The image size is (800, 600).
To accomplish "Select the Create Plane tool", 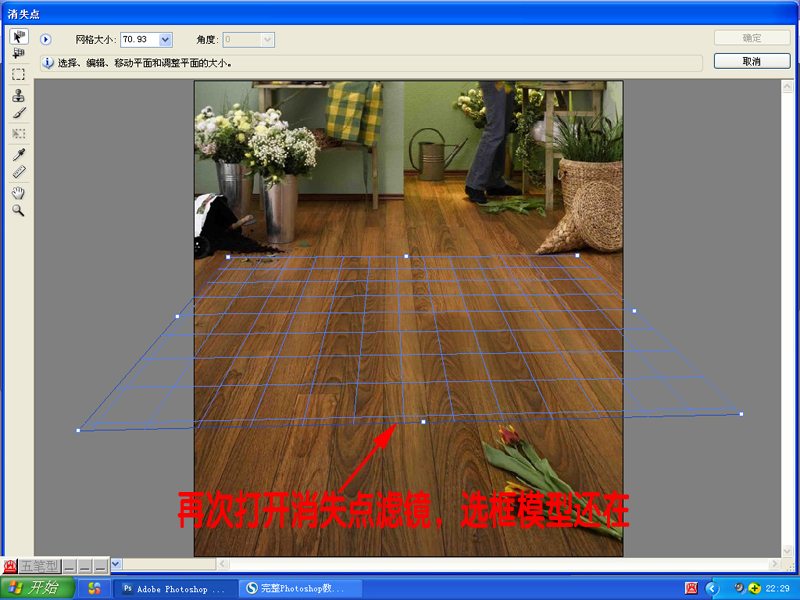I will tap(18, 53).
